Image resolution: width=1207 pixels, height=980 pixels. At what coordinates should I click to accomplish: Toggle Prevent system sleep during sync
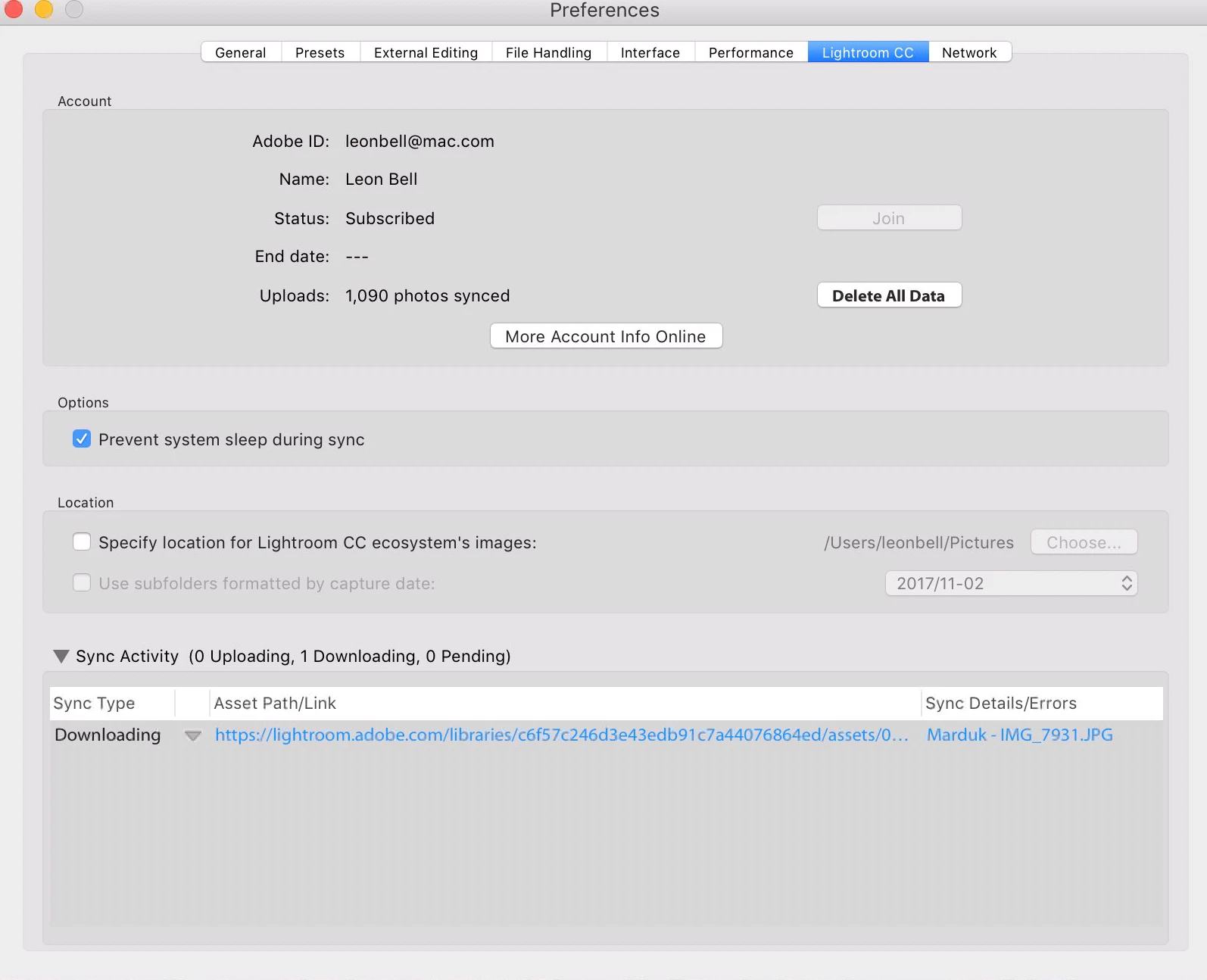coord(82,439)
